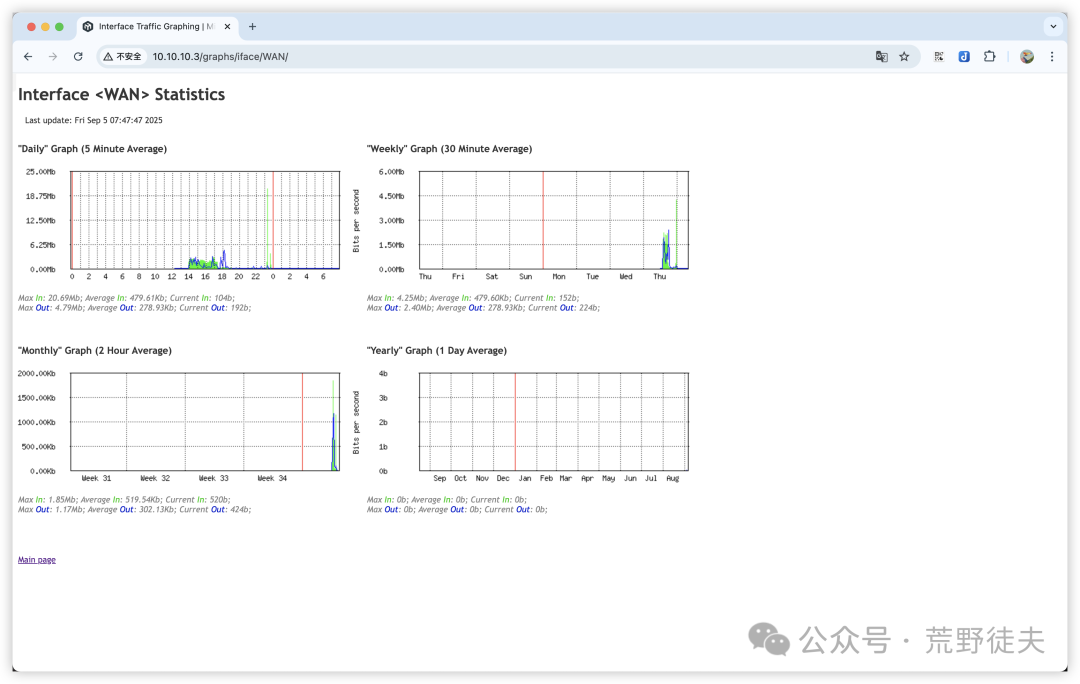Click the "Yearly" Graph (1 Day Average) title
The height and width of the screenshot is (684, 1080).
(x=437, y=351)
